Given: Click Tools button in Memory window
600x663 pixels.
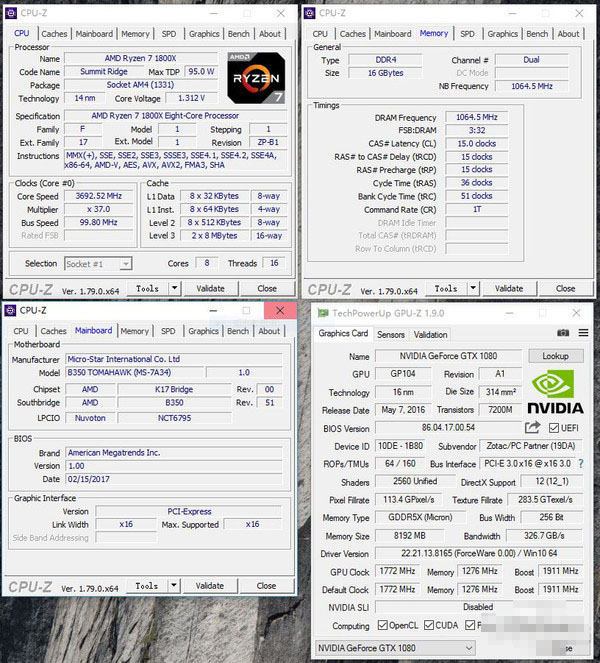Looking at the screenshot, I should click(446, 288).
